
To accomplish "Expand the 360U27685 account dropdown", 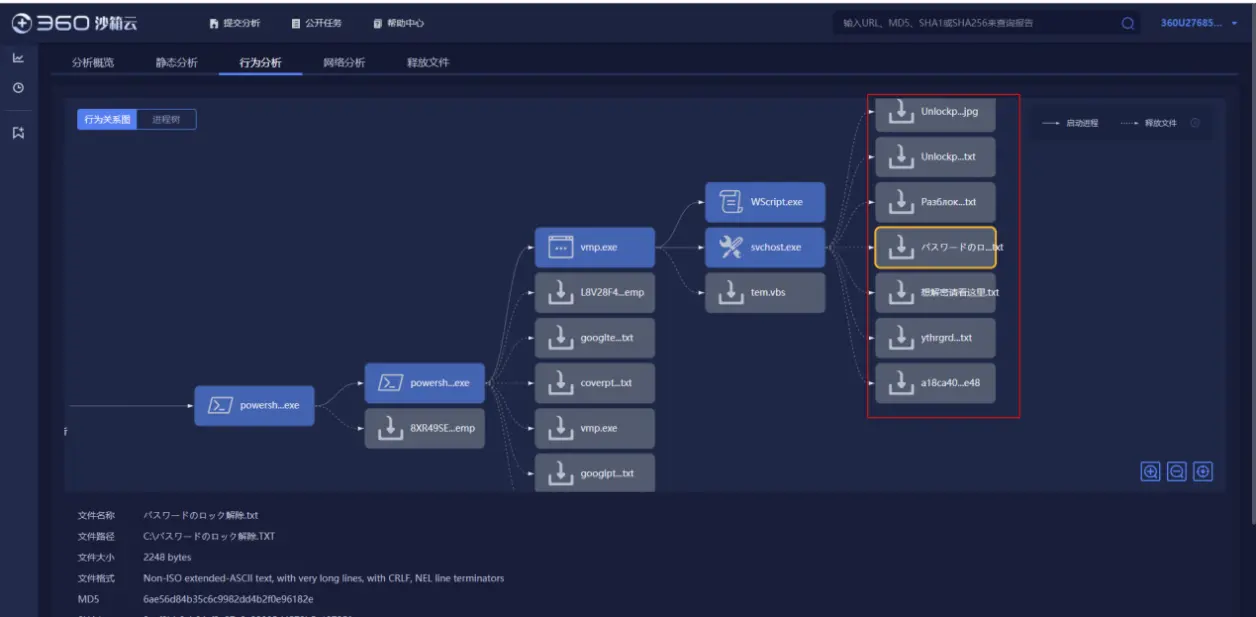I will point(1198,23).
